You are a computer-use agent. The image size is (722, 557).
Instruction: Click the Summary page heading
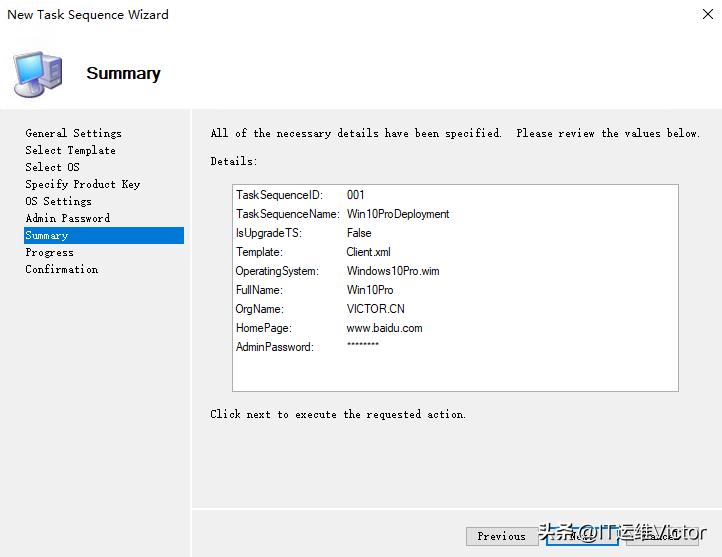[x=123, y=73]
